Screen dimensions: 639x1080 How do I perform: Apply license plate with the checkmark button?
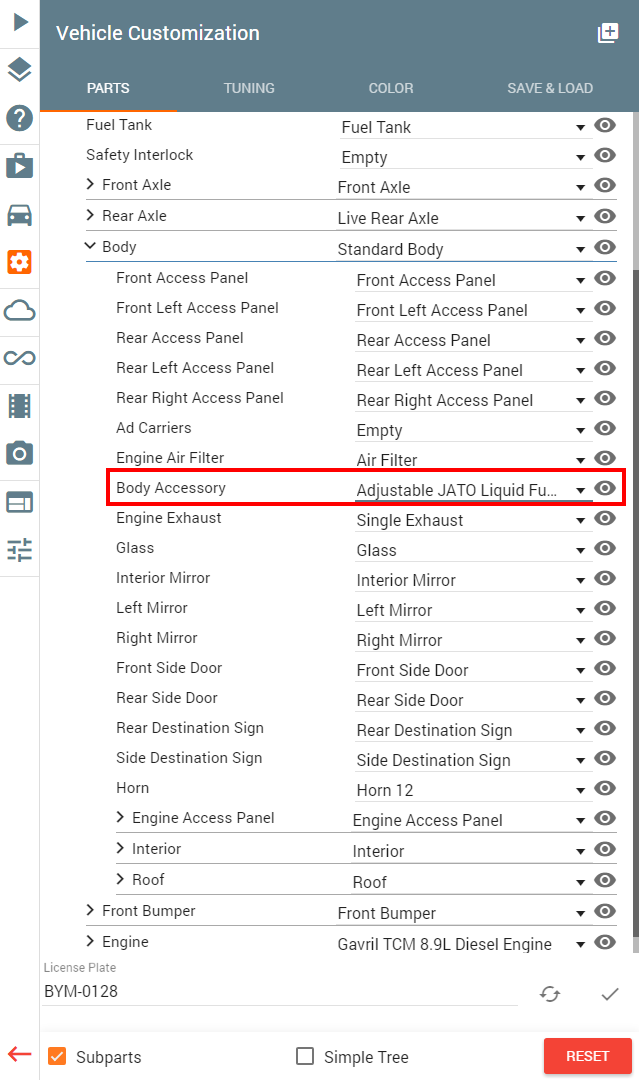609,993
